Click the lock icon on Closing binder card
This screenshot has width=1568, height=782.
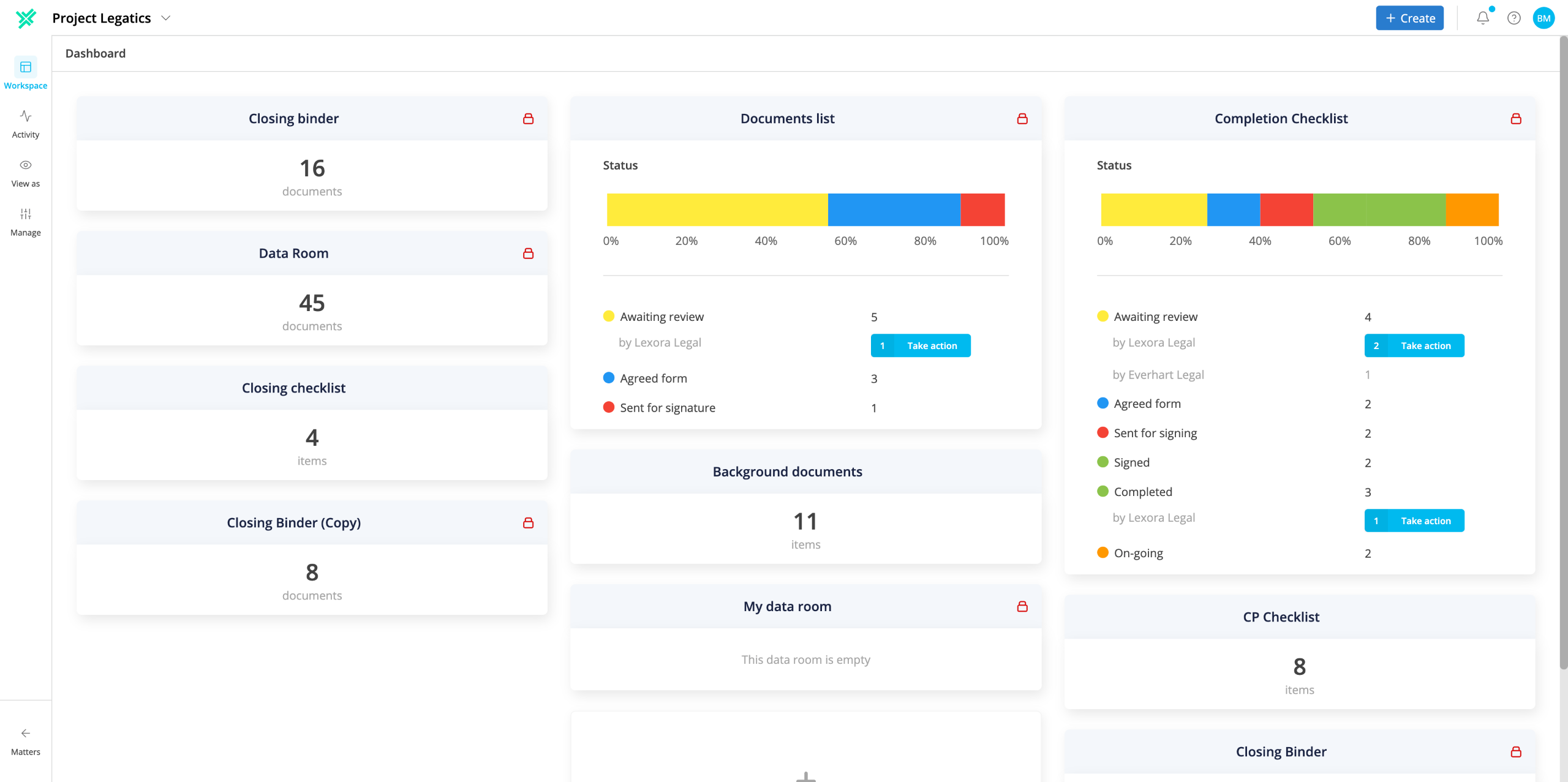tap(528, 119)
